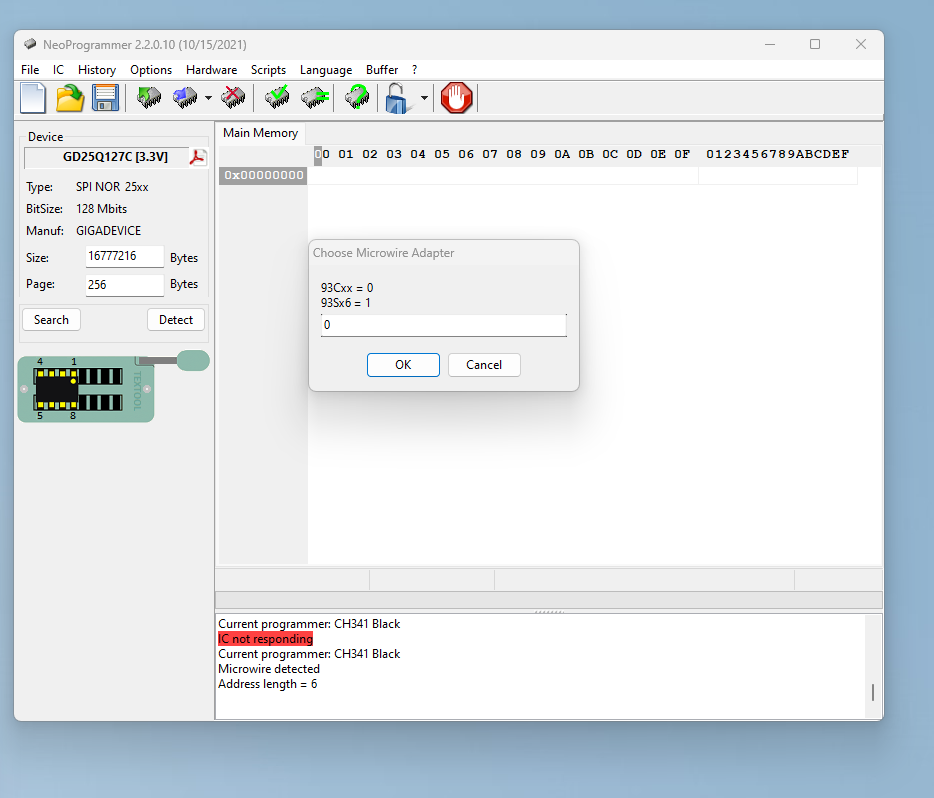Click the Search button
Screen dimensions: 934x798
[x=51, y=320]
